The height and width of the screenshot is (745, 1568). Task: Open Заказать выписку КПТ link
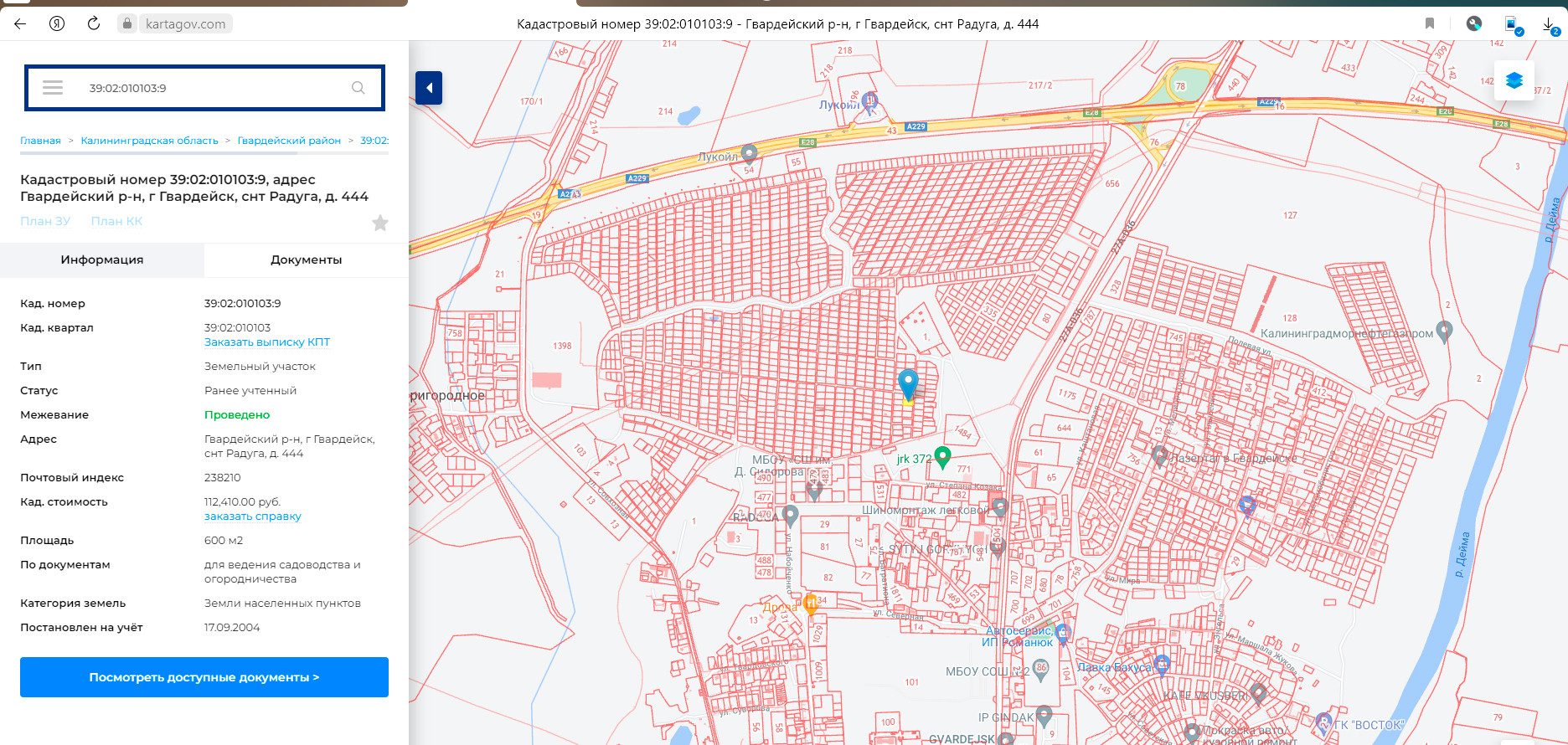267,342
